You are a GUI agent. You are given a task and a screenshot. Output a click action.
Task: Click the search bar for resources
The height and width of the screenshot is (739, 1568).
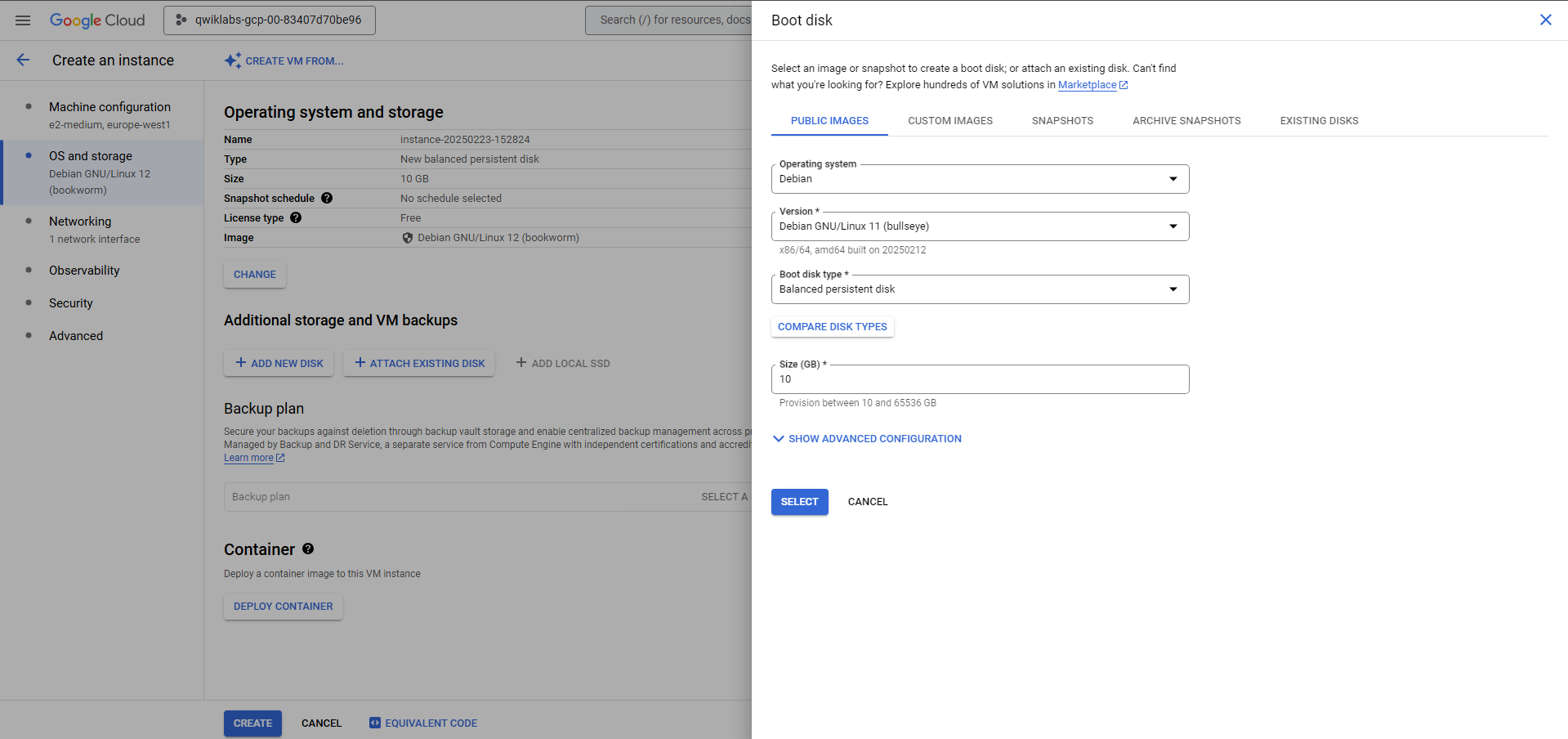coord(668,20)
